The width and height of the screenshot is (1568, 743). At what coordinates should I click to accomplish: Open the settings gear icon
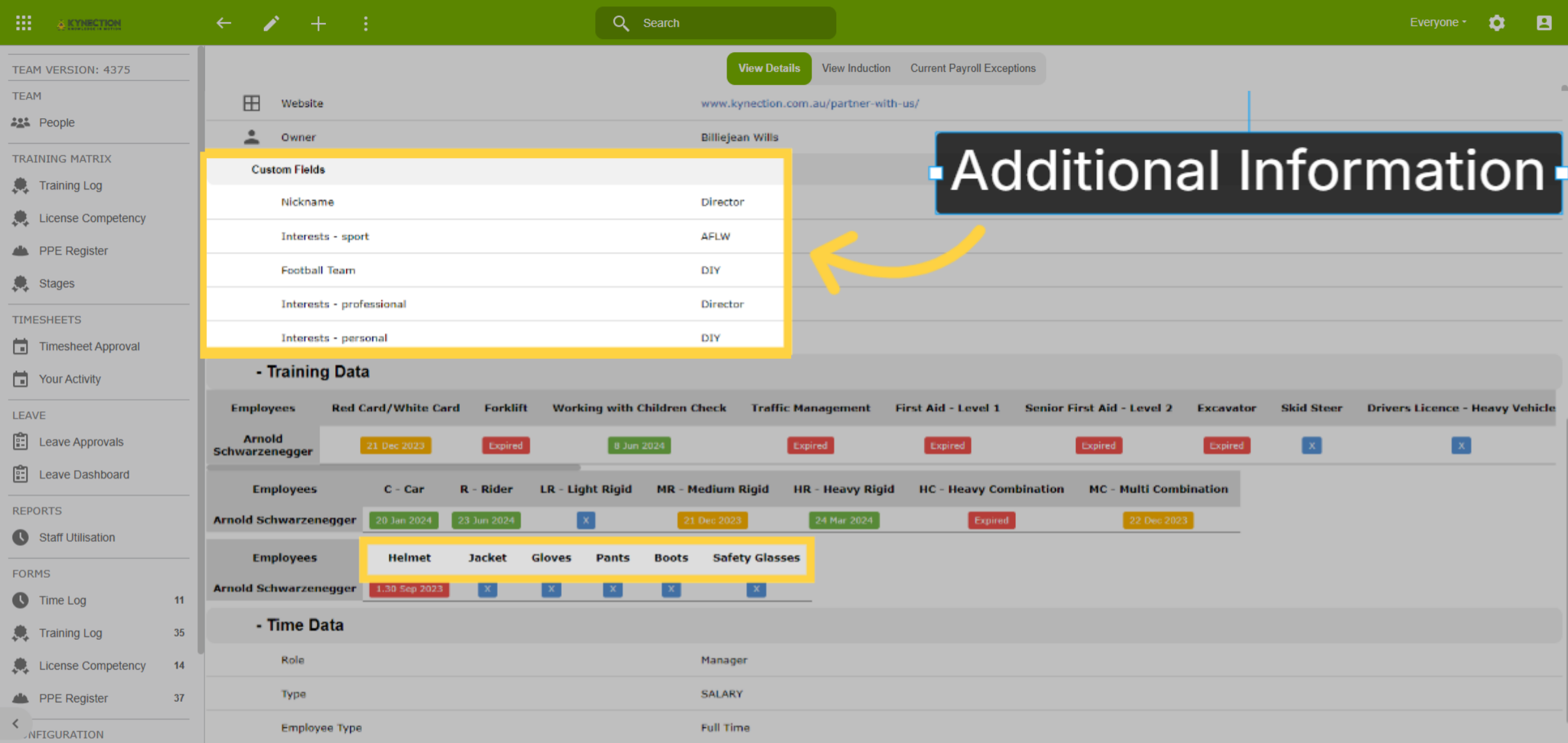(1497, 23)
